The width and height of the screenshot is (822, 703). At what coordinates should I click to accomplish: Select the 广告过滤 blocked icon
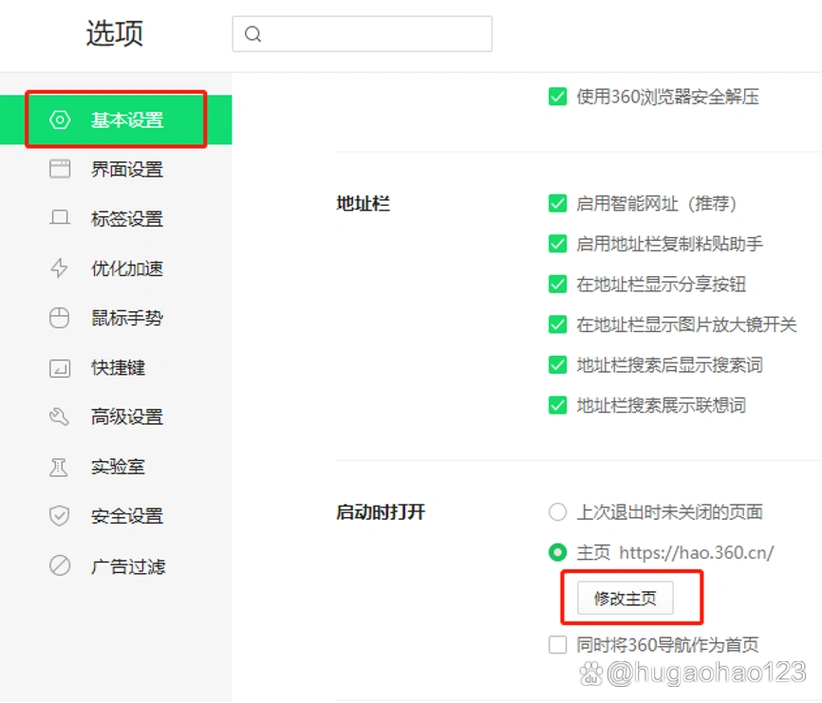60,566
